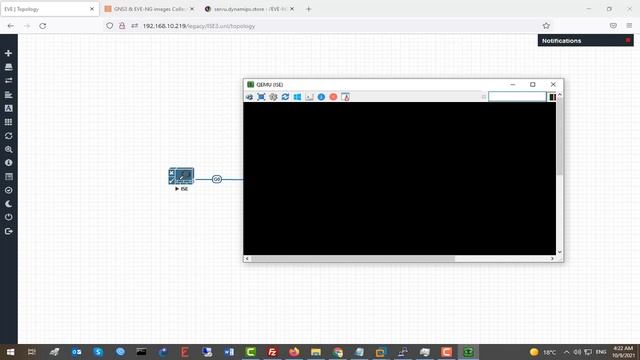Open Lab details icon in sidebar
This screenshot has width=640, height=360.
[x=8, y=176]
